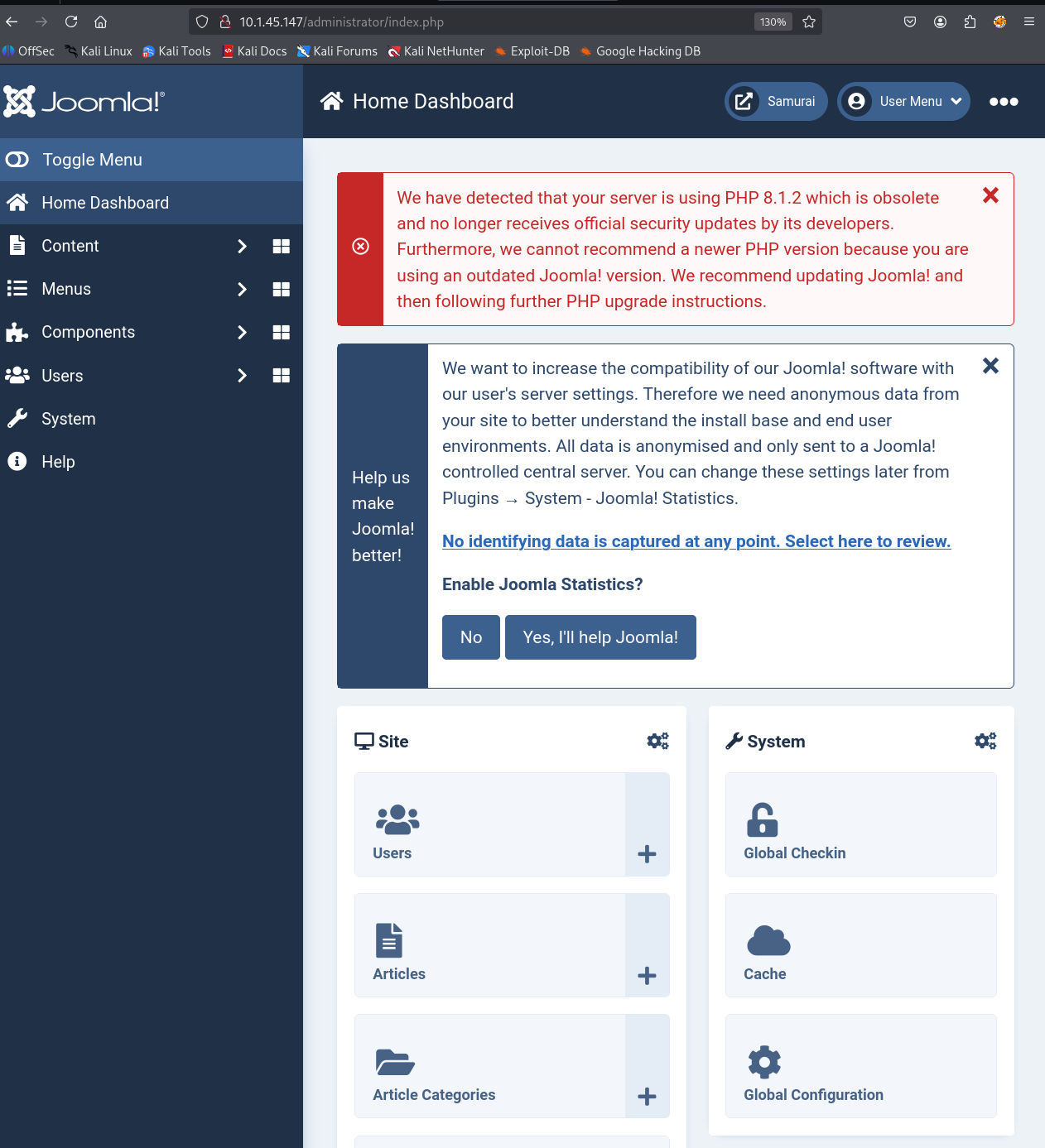Click the Site panel settings gears icon

point(657,741)
